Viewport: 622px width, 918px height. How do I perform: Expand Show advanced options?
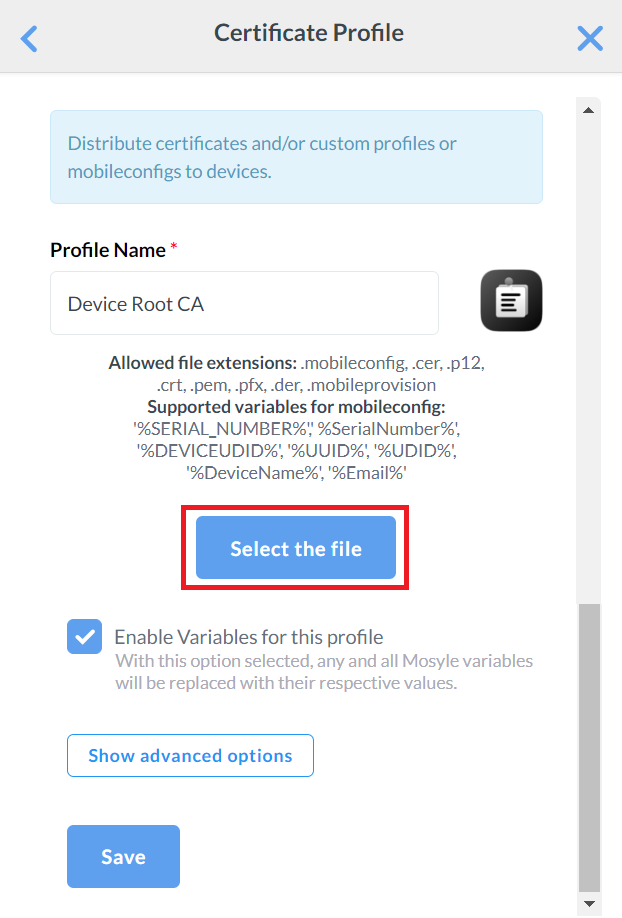click(190, 756)
